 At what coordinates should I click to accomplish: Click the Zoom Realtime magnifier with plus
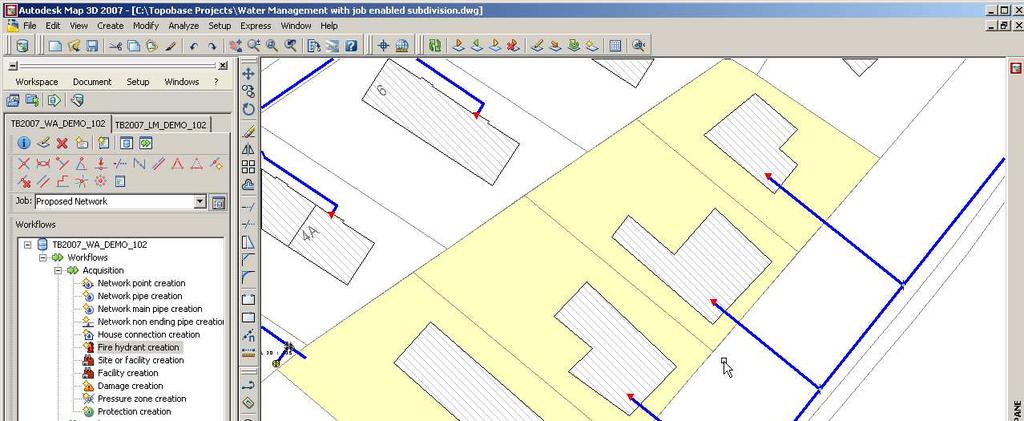click(x=253, y=46)
